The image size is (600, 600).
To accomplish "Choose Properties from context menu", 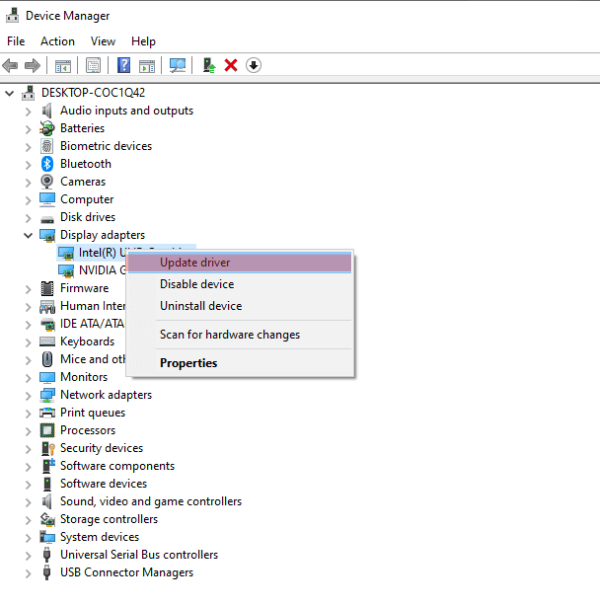I will [x=240, y=363].
